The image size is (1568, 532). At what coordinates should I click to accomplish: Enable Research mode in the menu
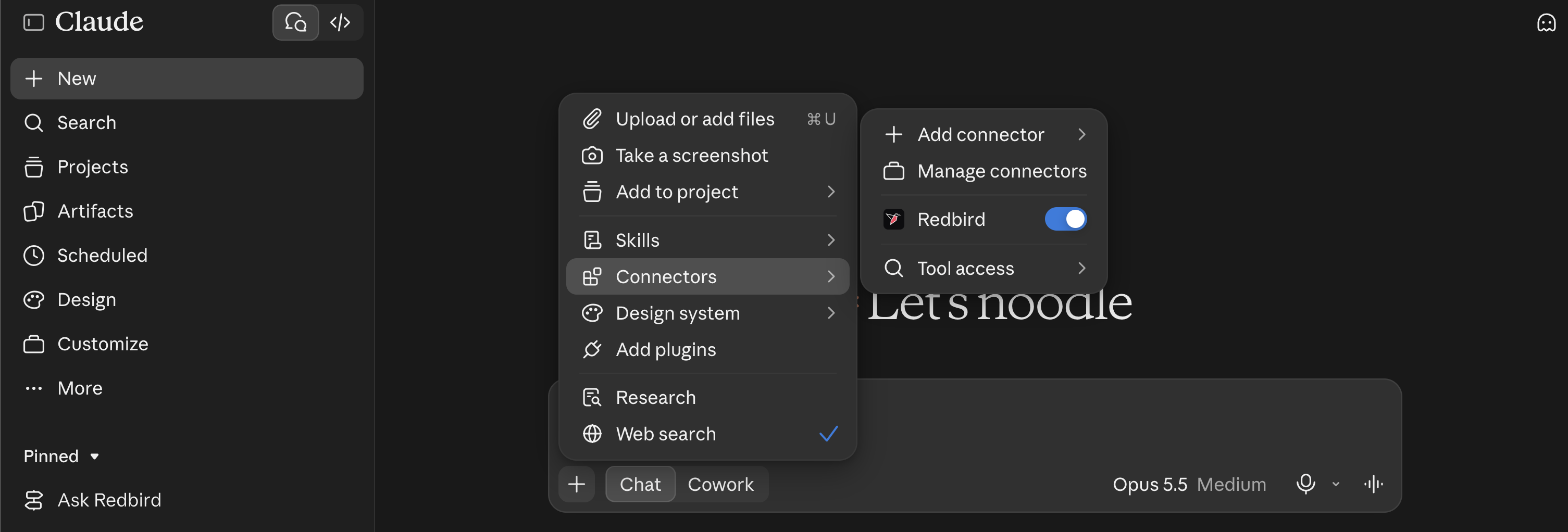707,398
